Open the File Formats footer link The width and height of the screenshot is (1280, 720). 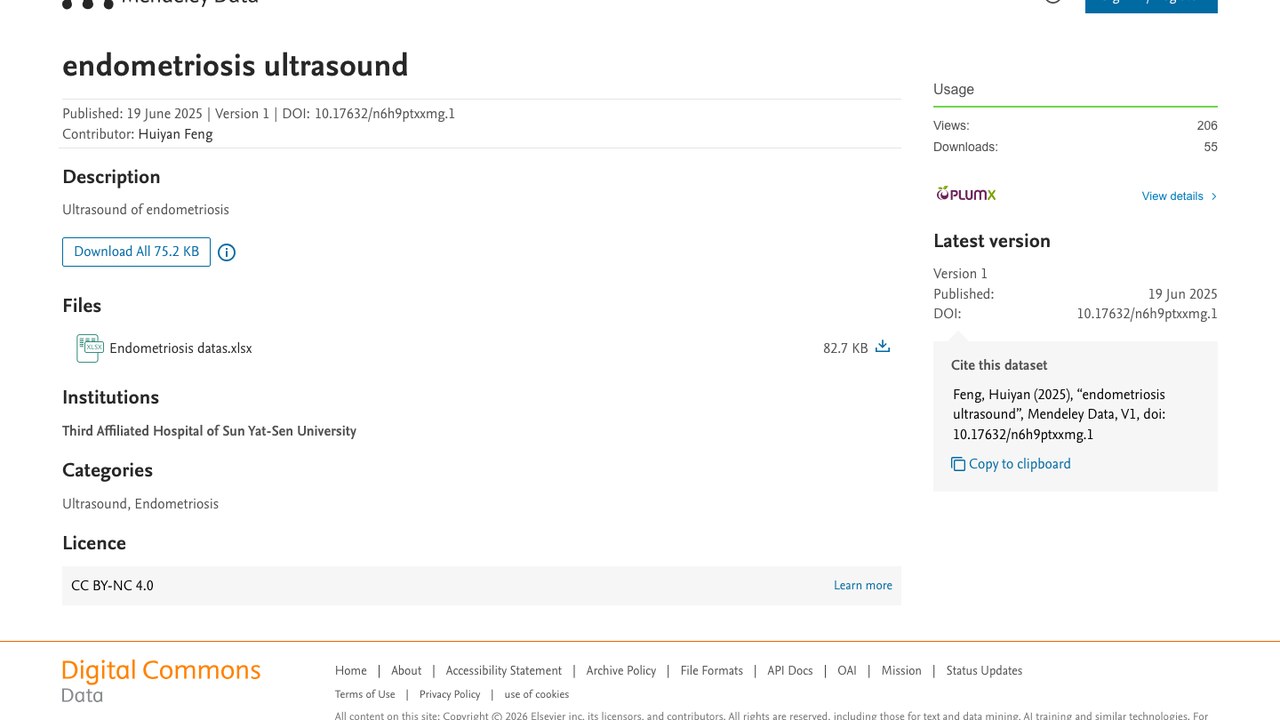[x=712, y=671]
